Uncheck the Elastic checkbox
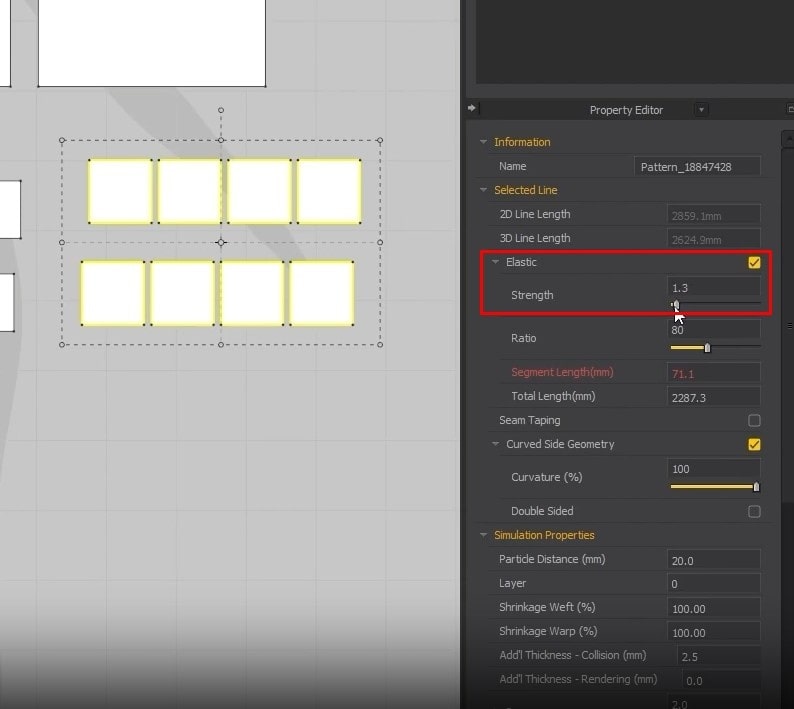 click(x=754, y=262)
